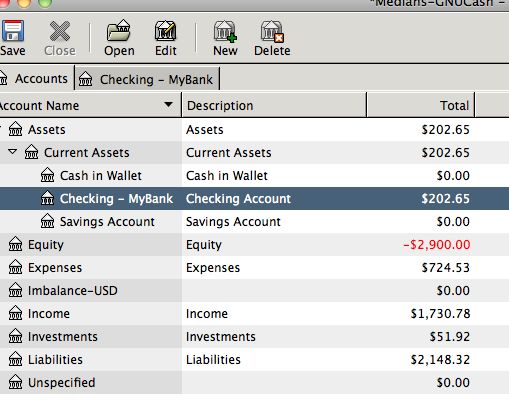The image size is (509, 415).
Task: Select the Income account name
Action: pos(49,314)
